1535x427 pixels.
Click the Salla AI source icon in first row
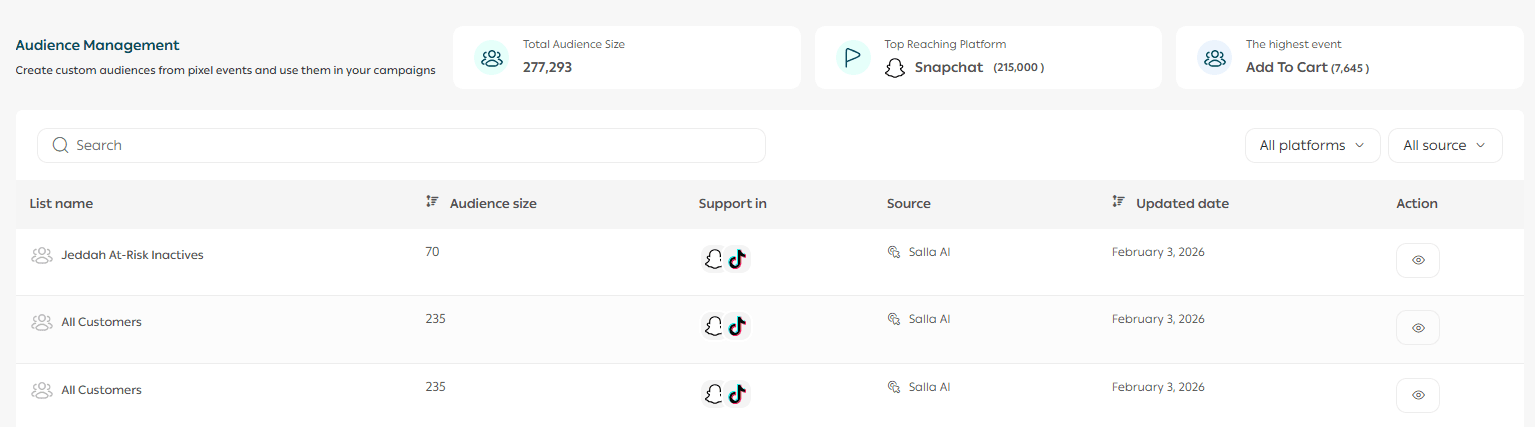[895, 252]
